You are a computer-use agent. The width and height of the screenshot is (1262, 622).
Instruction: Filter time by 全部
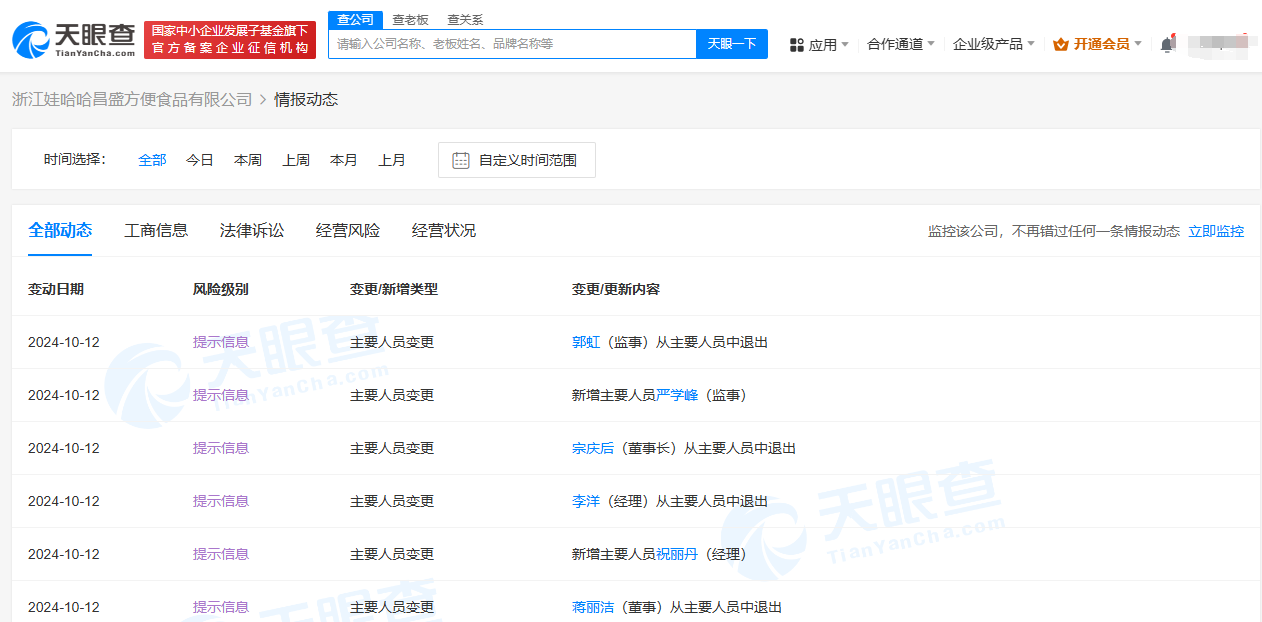pos(152,160)
